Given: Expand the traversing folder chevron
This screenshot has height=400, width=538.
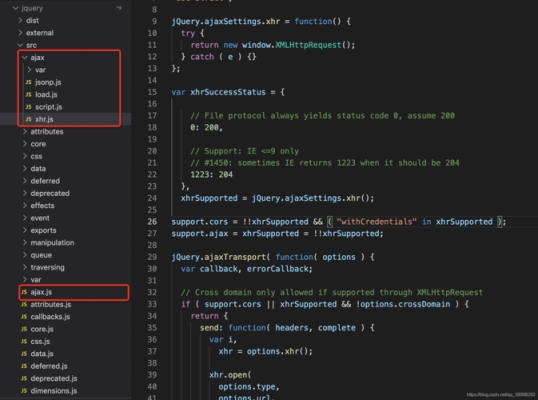Looking at the screenshot, I should pos(25,268).
